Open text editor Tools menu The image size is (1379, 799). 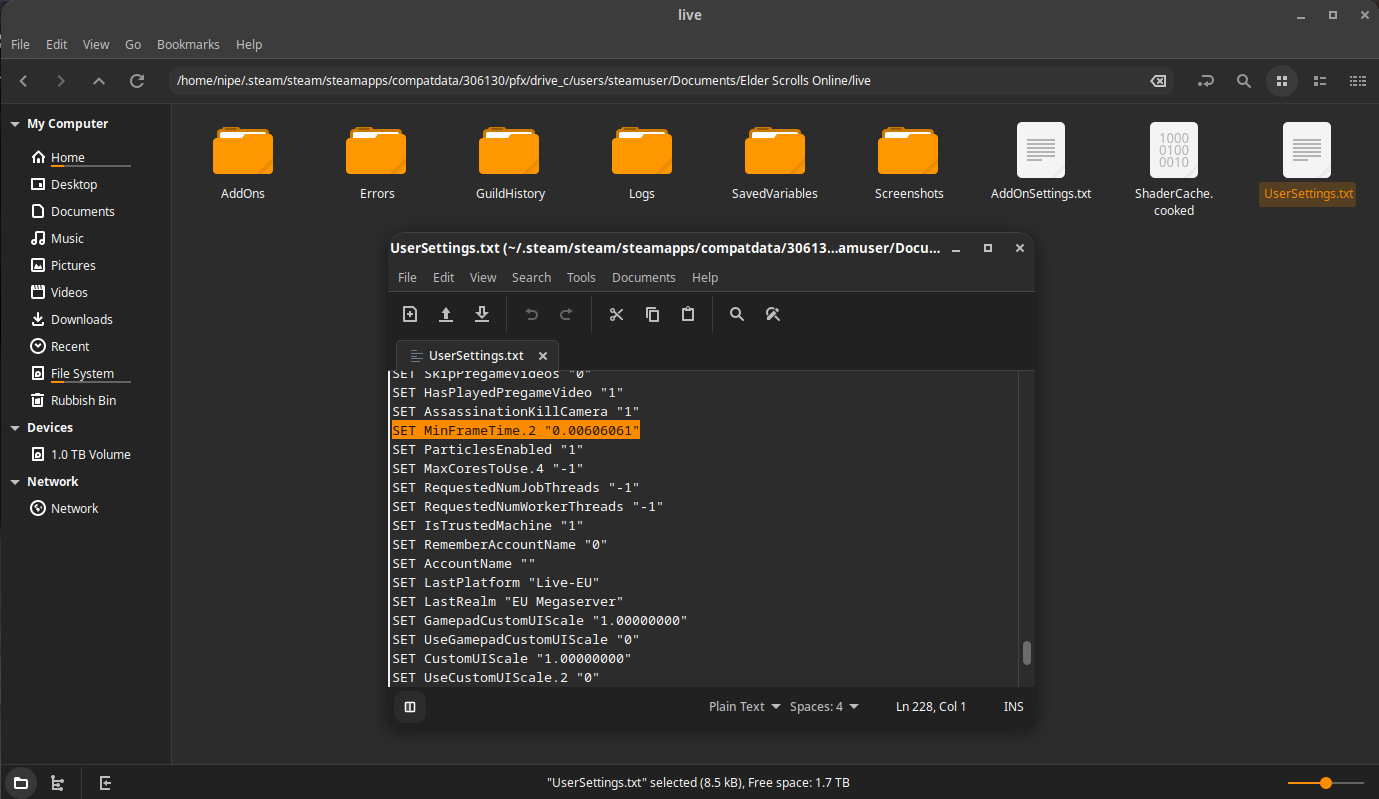click(581, 277)
